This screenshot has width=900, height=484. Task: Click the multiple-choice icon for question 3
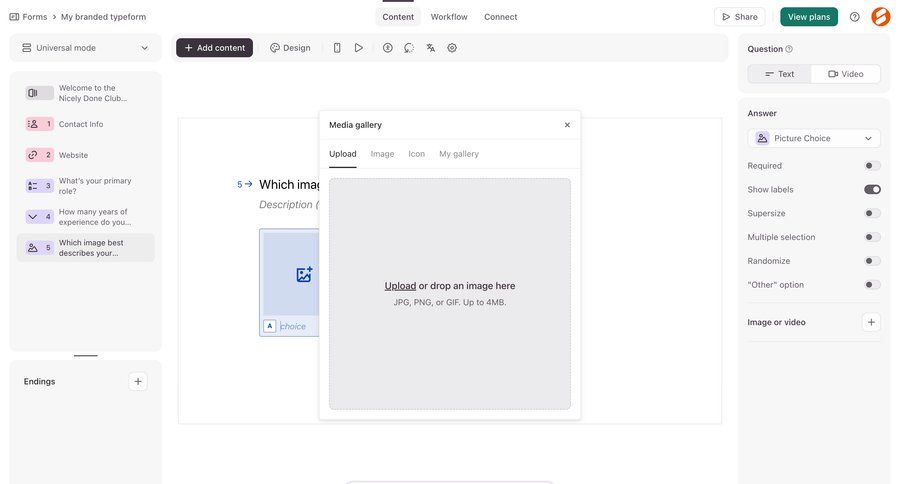tap(39, 186)
